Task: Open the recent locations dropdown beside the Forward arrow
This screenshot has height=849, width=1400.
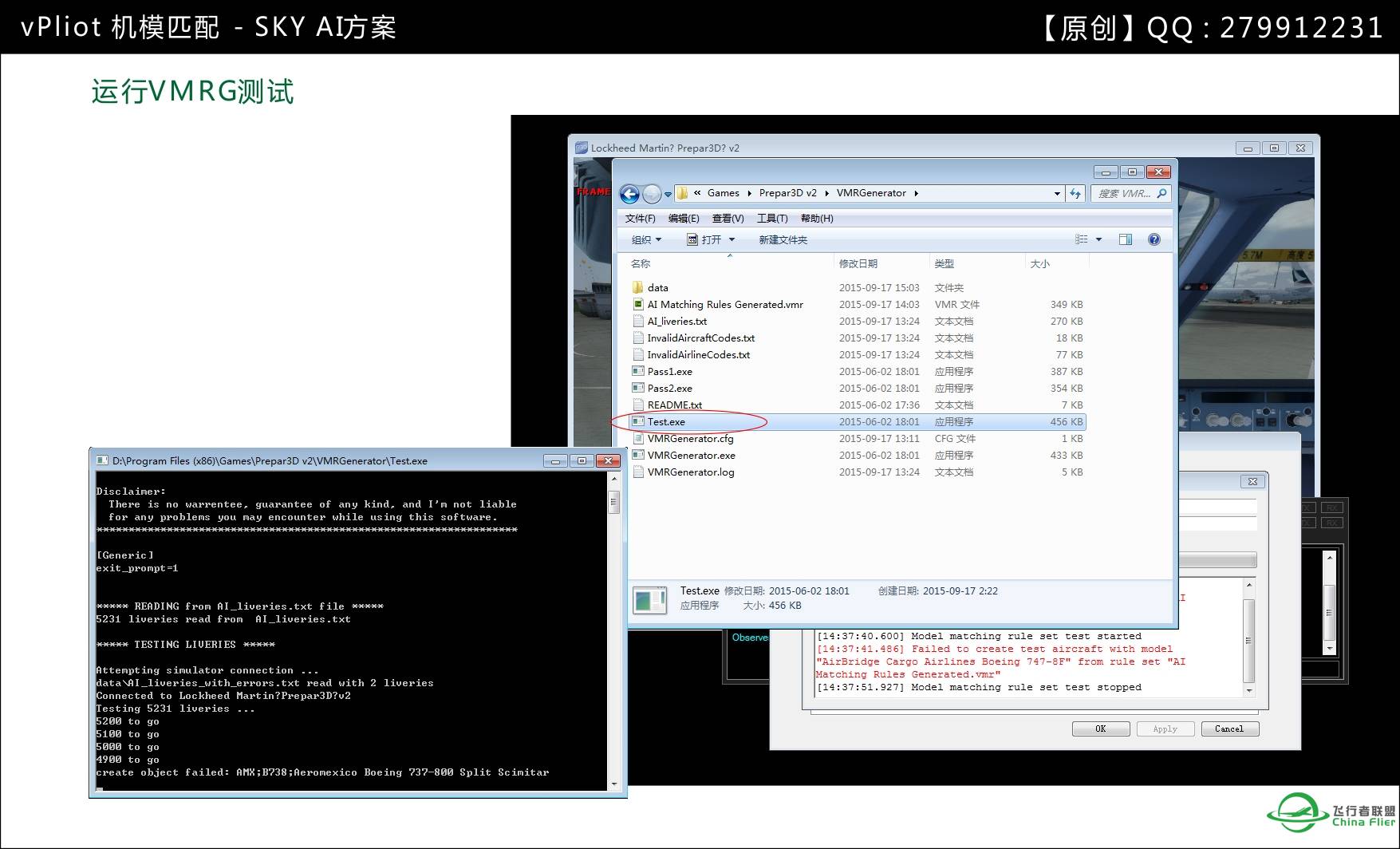Action: click(668, 194)
